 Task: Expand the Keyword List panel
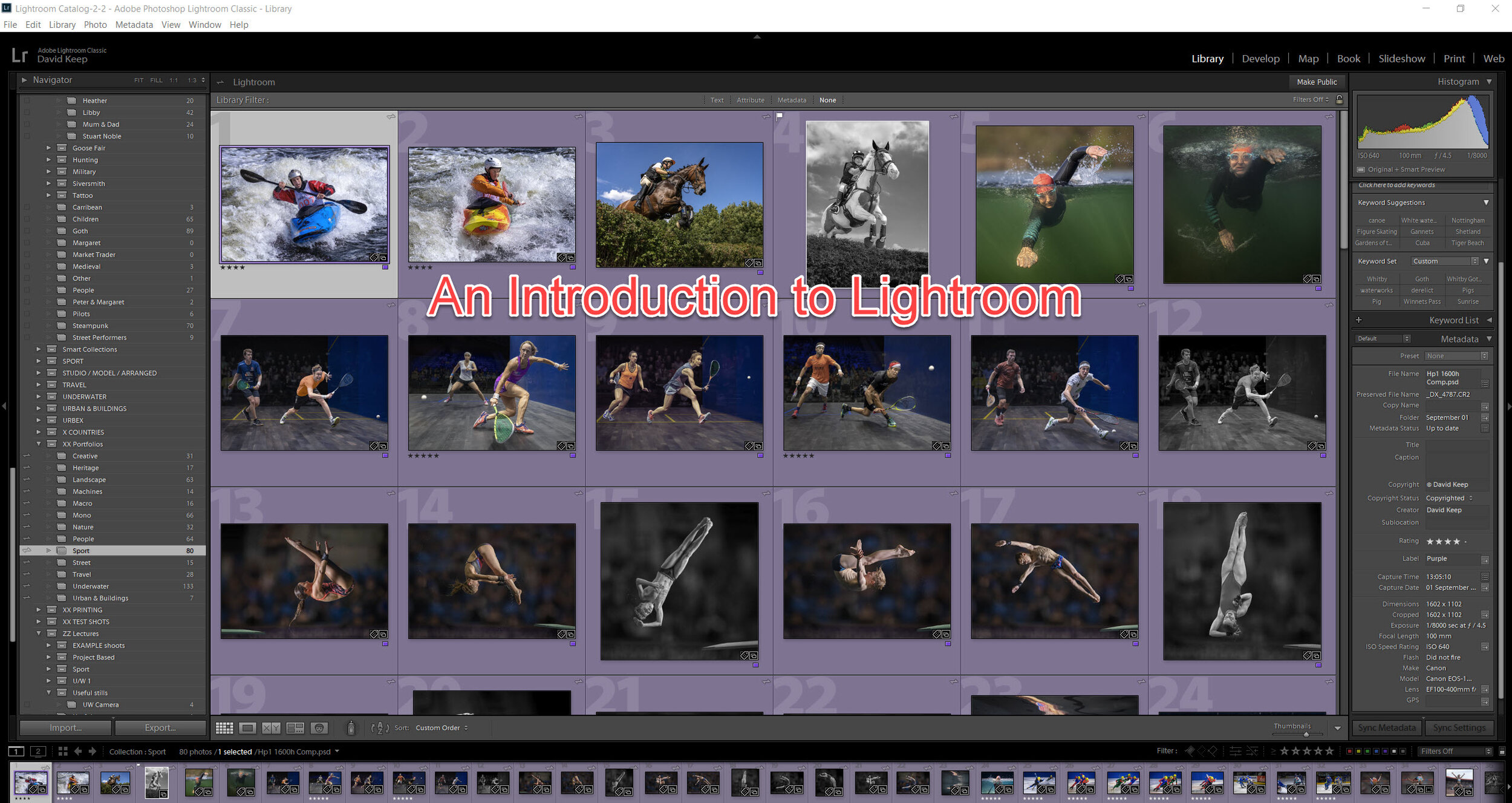pos(1489,320)
